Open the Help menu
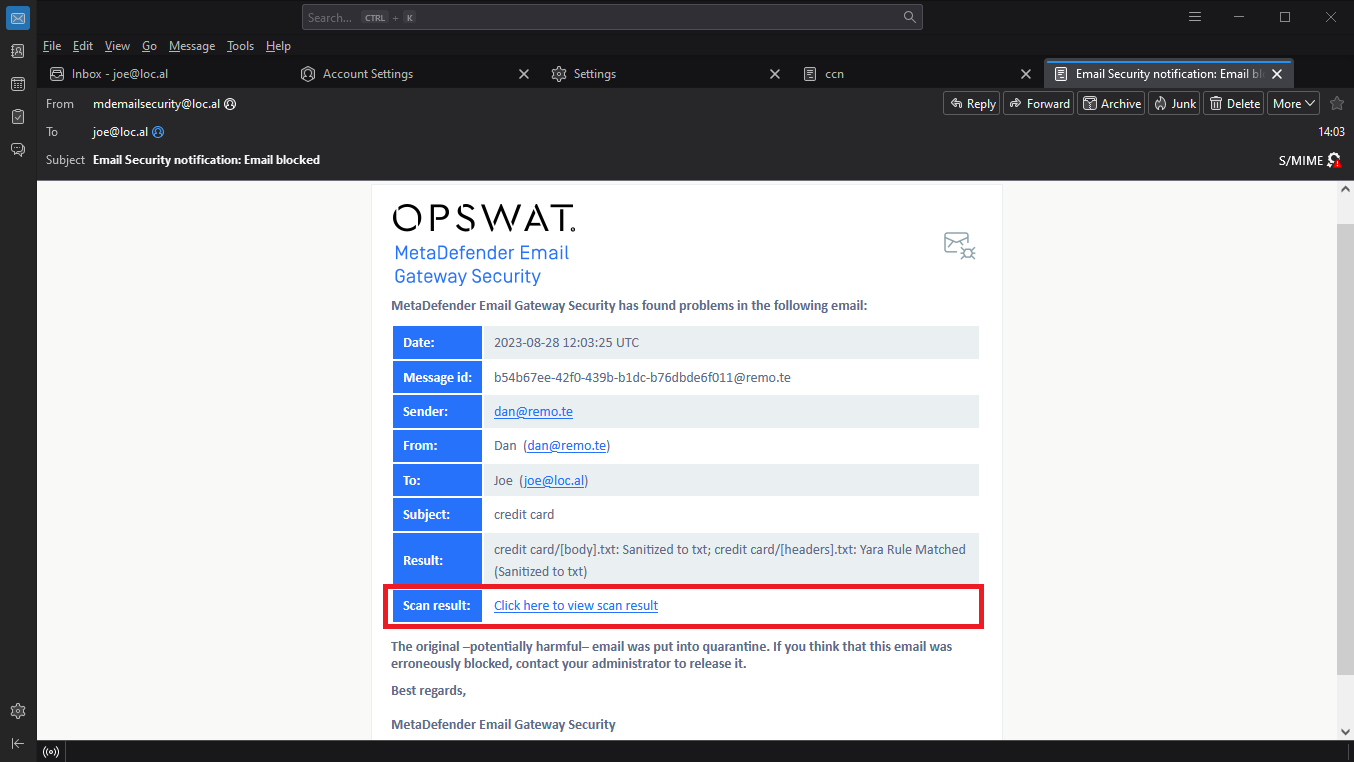 (x=278, y=46)
